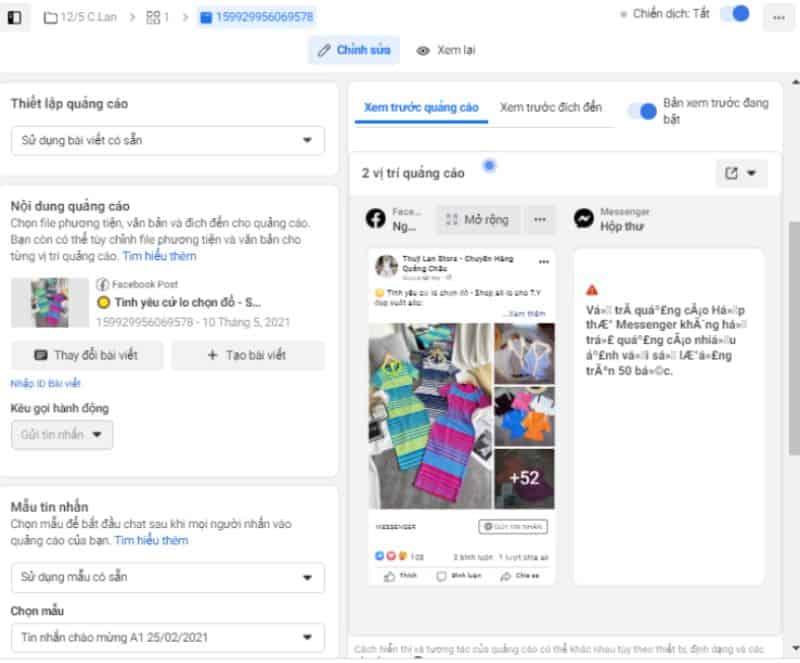
Task: Disable the Bản xem trước đang bật toggle
Action: click(646, 111)
